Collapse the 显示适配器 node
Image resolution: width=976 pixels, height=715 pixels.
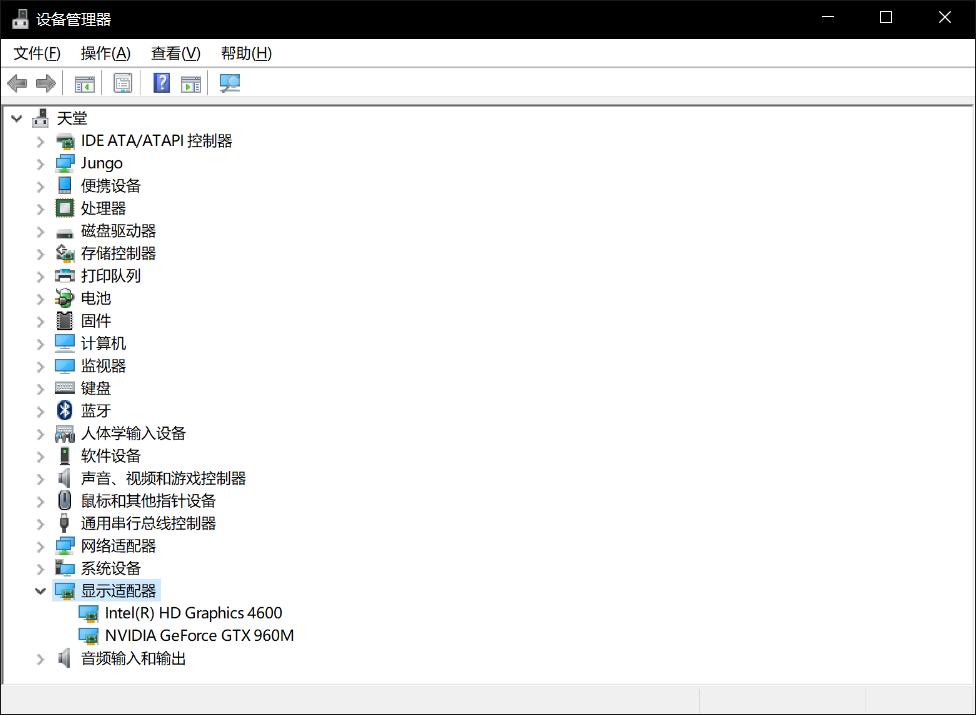tap(40, 591)
